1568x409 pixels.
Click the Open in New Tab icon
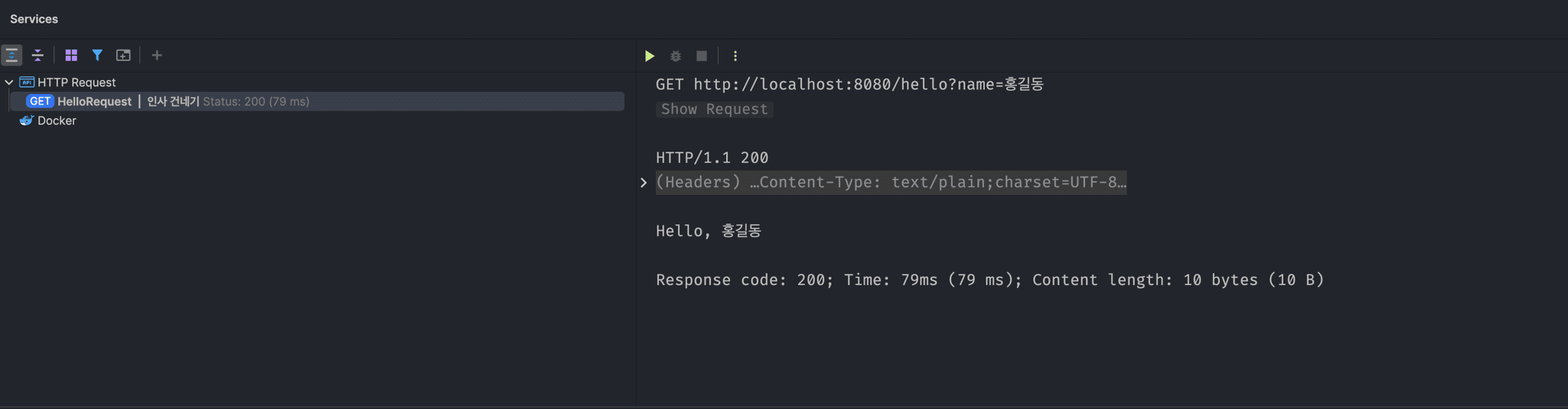(x=123, y=55)
